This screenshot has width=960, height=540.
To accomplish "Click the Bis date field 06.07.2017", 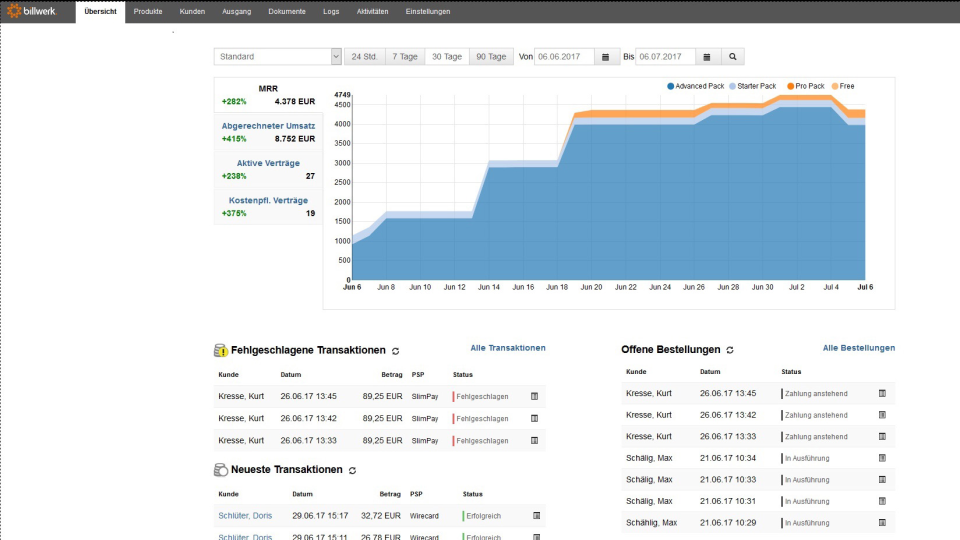I will coord(666,57).
